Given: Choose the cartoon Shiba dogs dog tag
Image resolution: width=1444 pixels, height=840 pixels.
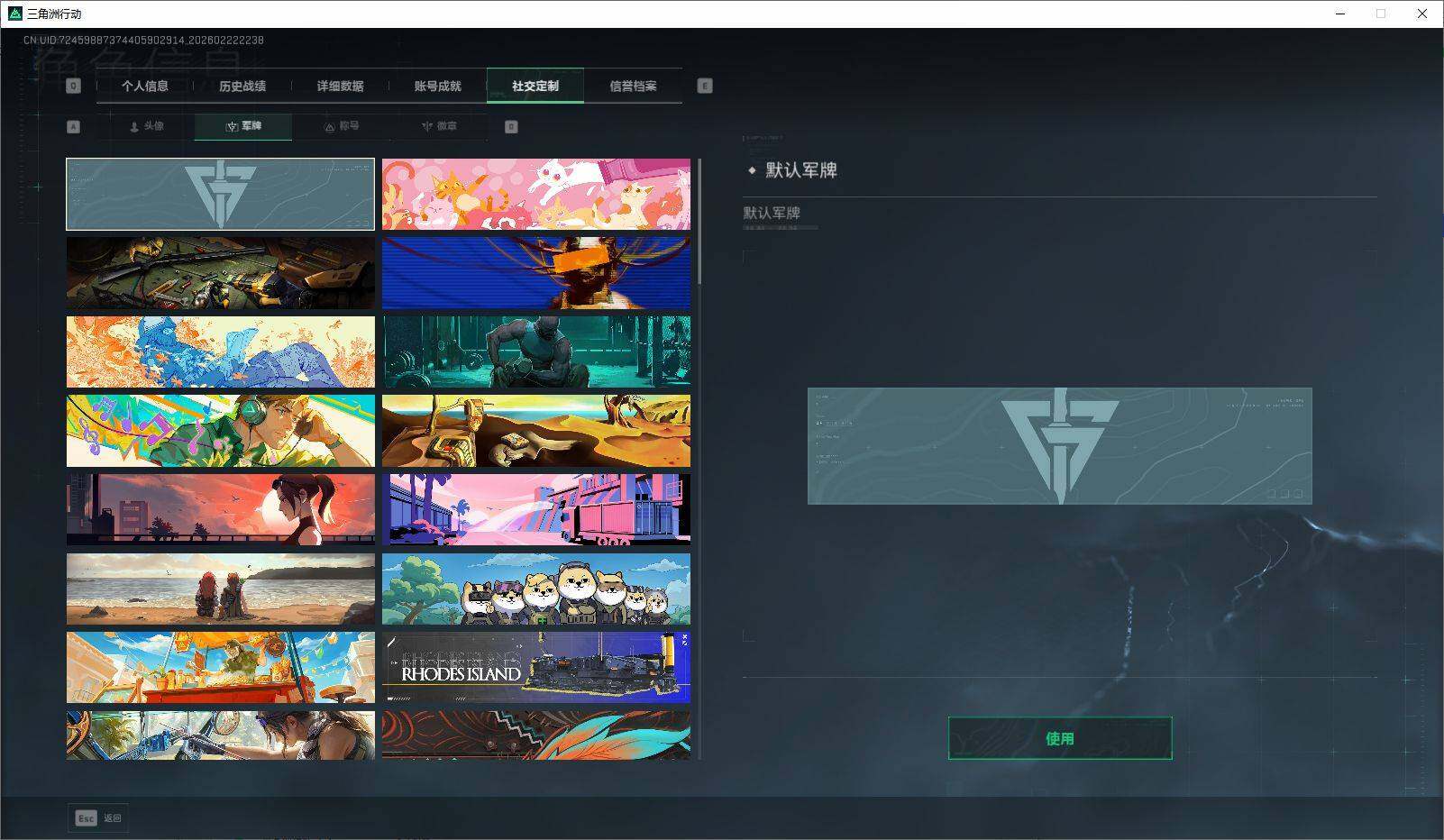Looking at the screenshot, I should 536,589.
